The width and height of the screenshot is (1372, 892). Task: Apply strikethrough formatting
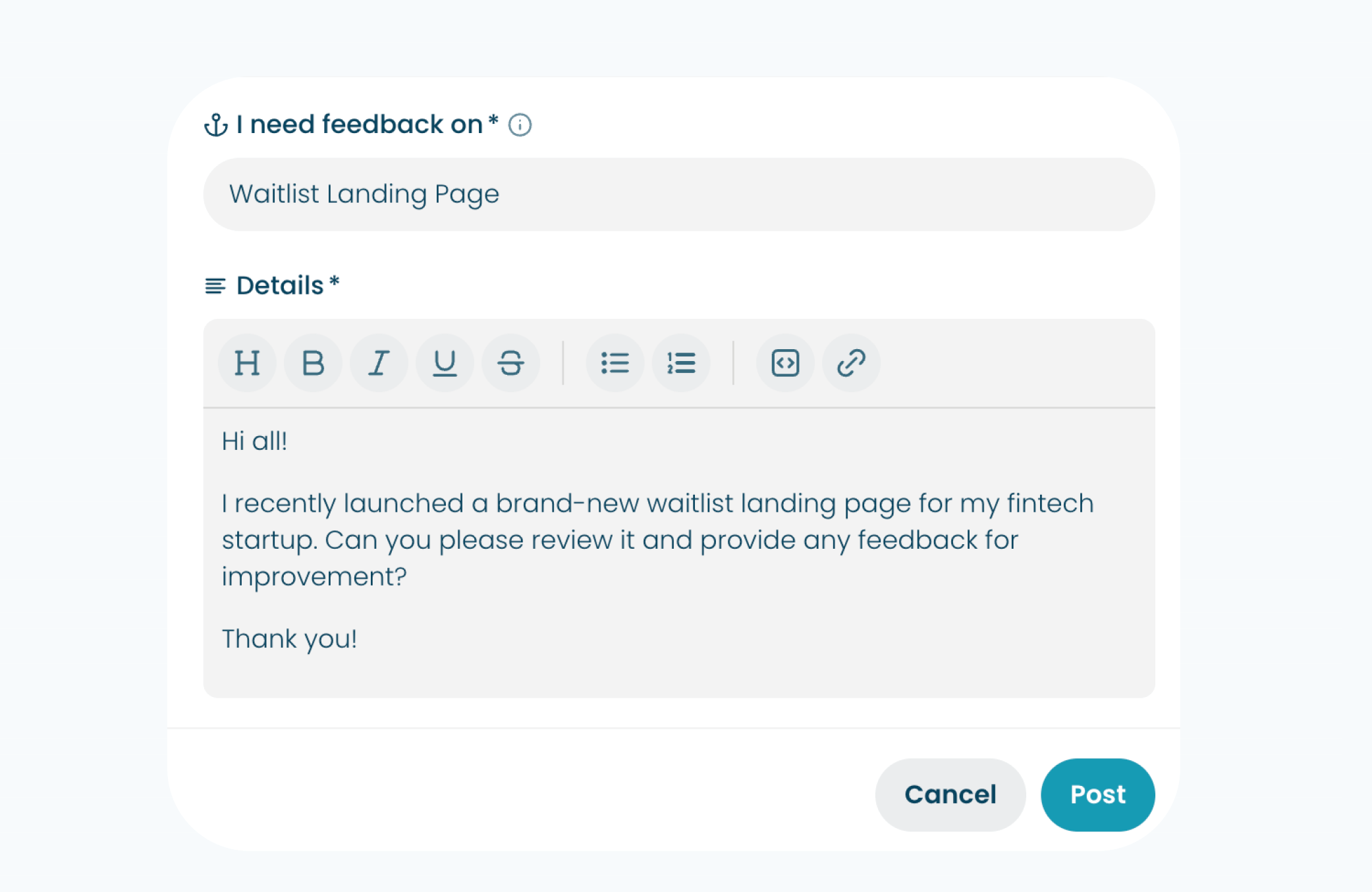(x=510, y=363)
